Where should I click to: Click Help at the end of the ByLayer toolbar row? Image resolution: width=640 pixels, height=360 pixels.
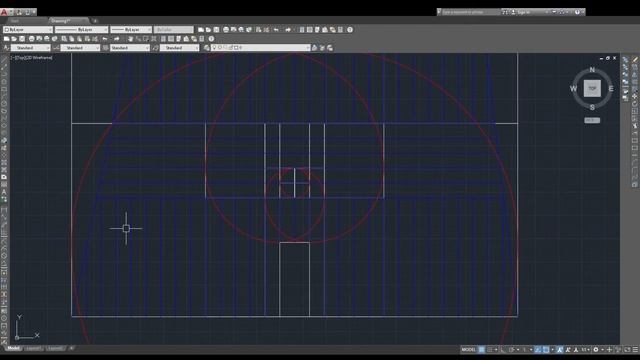point(350,30)
